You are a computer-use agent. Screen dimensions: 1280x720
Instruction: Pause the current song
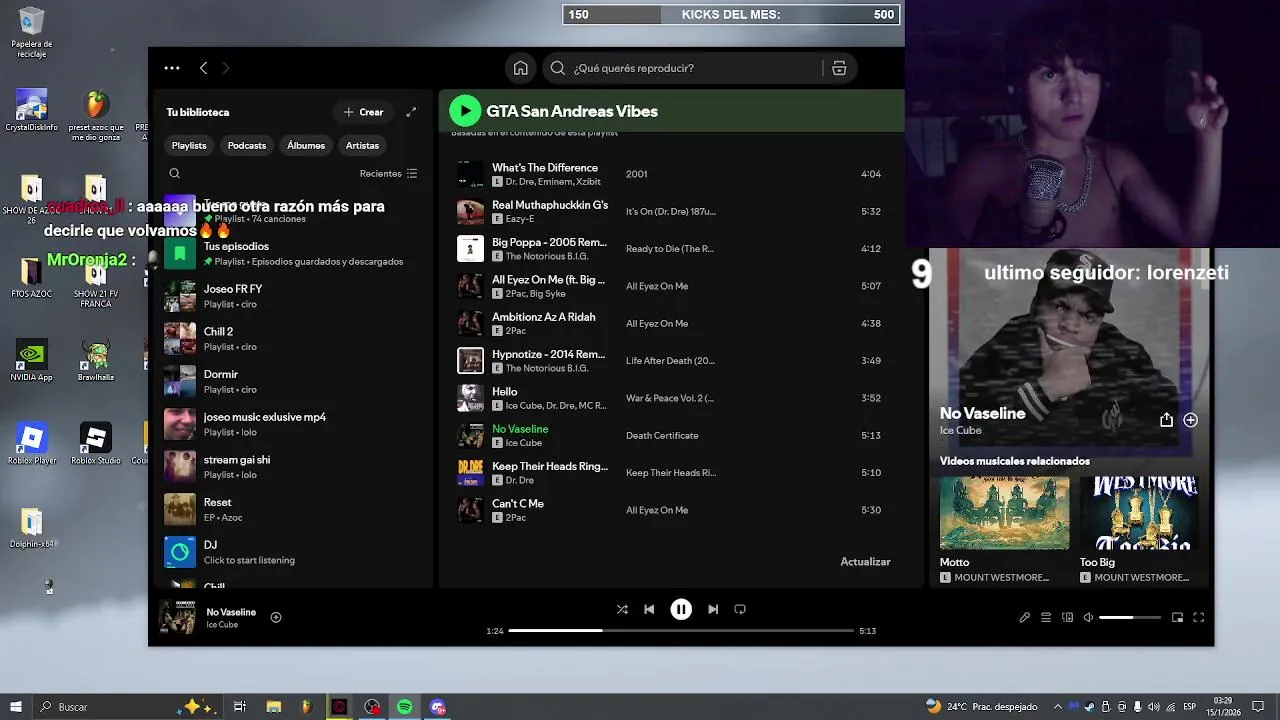[681, 609]
